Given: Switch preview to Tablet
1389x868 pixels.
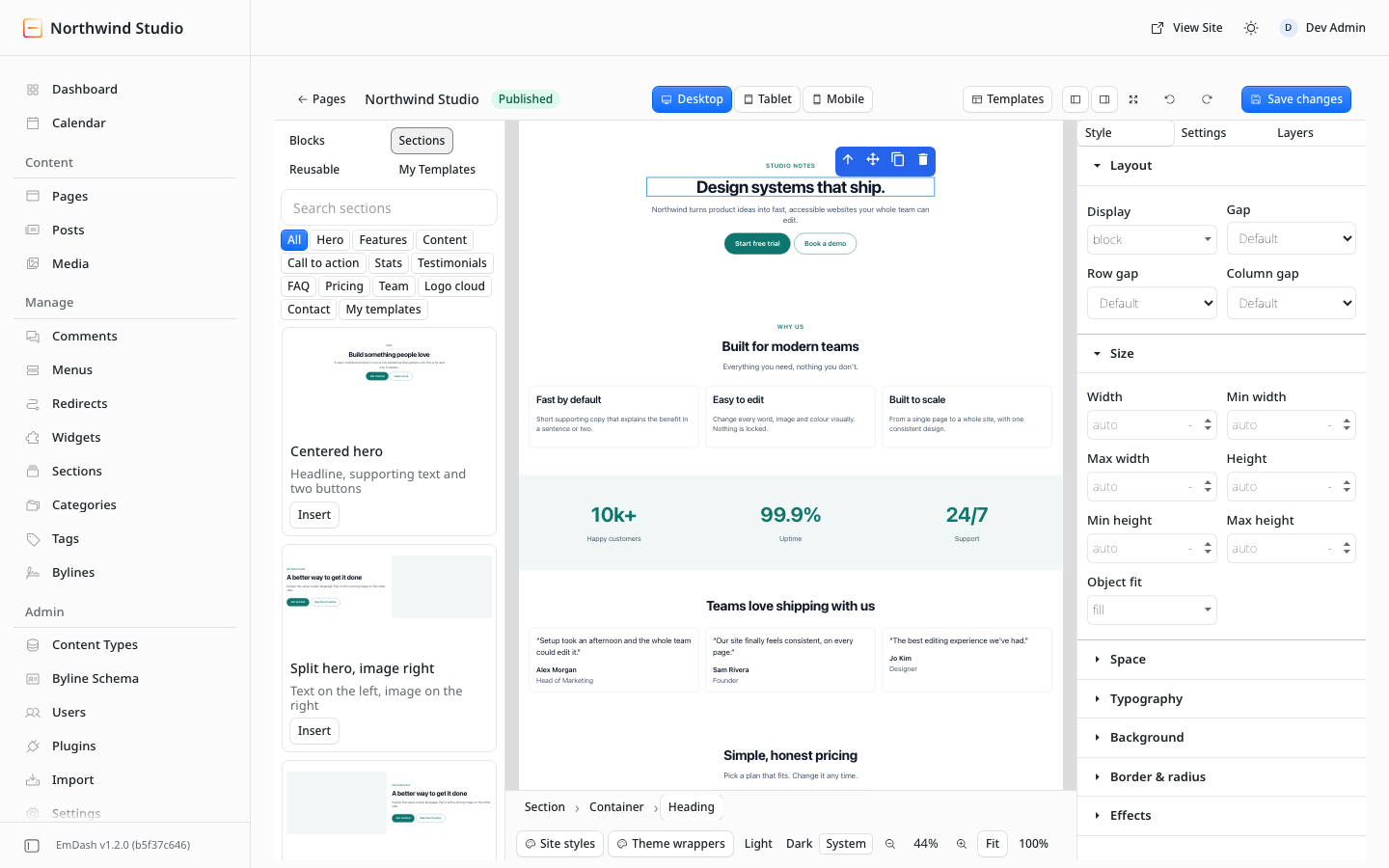Looking at the screenshot, I should pyautogui.click(x=768, y=99).
